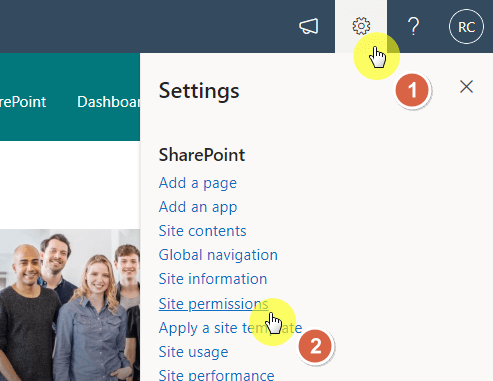The image size is (493, 381).
Task: Click the Settings gear icon
Action: click(361, 26)
